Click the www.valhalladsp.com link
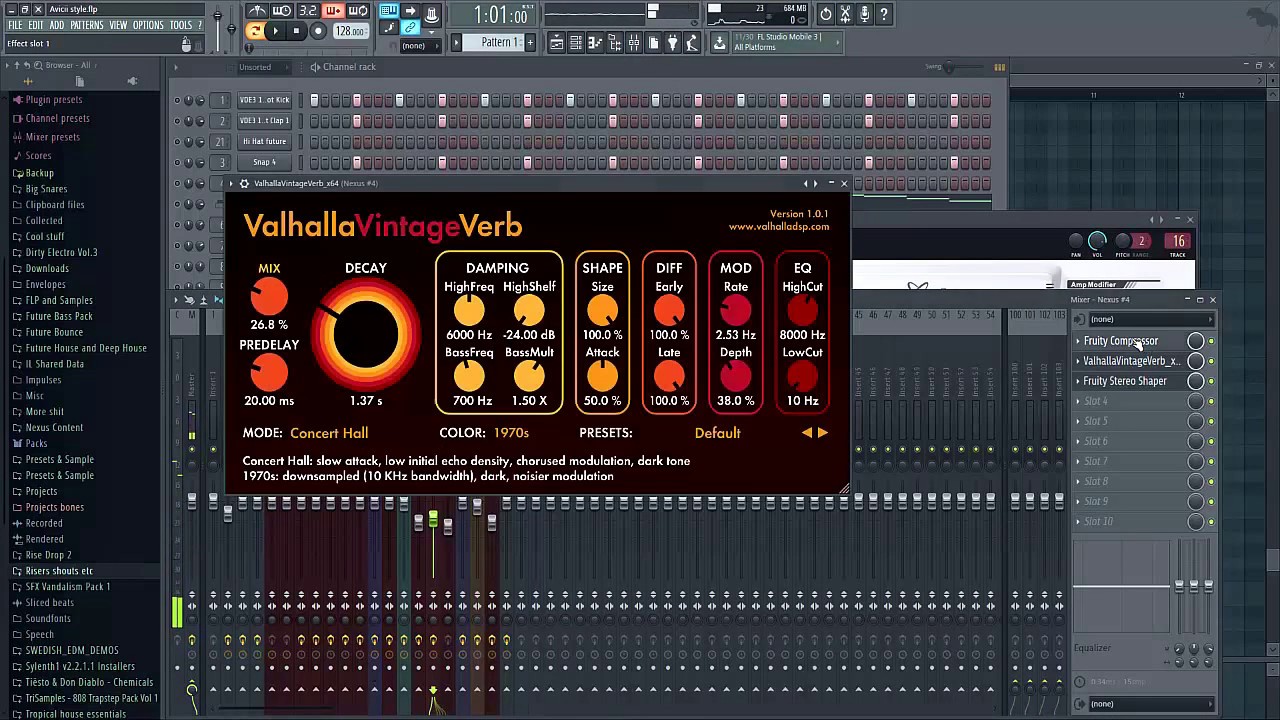Screen dimensions: 1280x720 click(779, 227)
